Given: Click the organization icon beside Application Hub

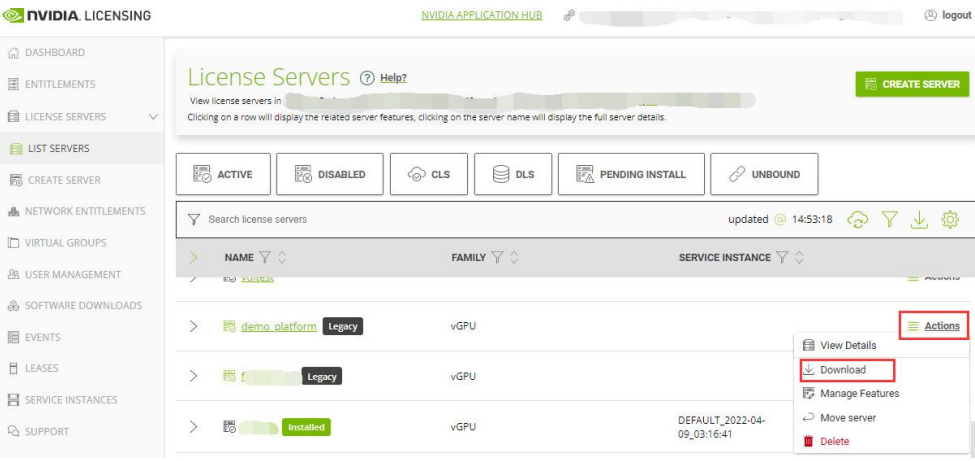Looking at the screenshot, I should point(568,16).
